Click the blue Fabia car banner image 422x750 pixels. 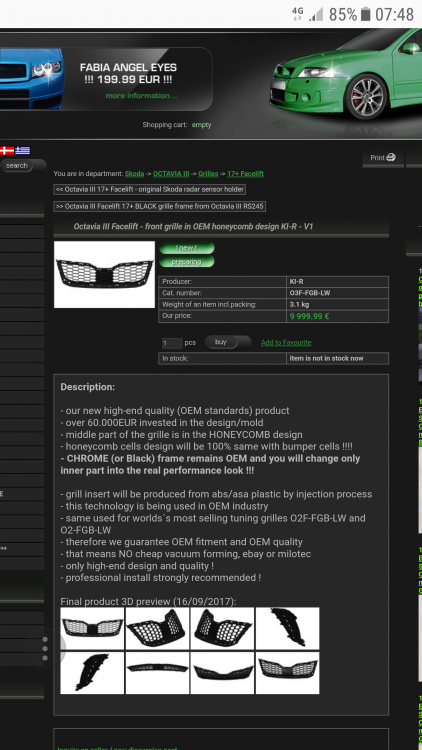click(32, 79)
